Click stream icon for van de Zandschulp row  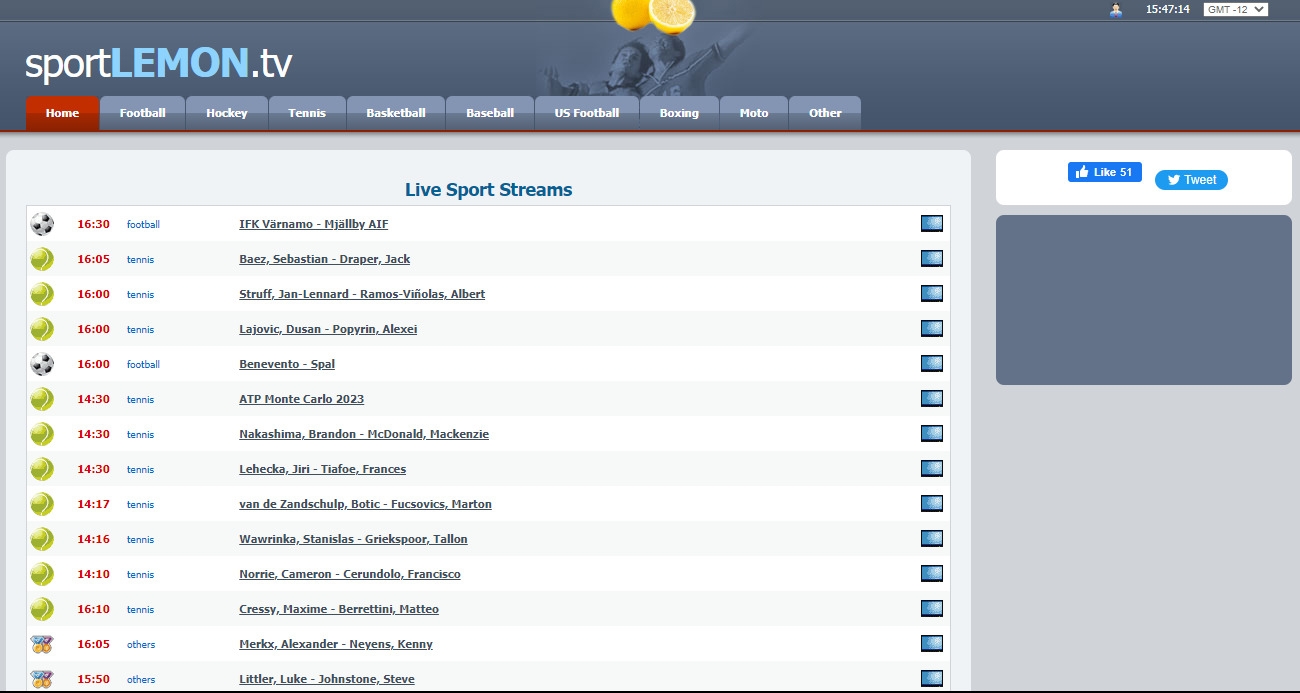(x=931, y=503)
